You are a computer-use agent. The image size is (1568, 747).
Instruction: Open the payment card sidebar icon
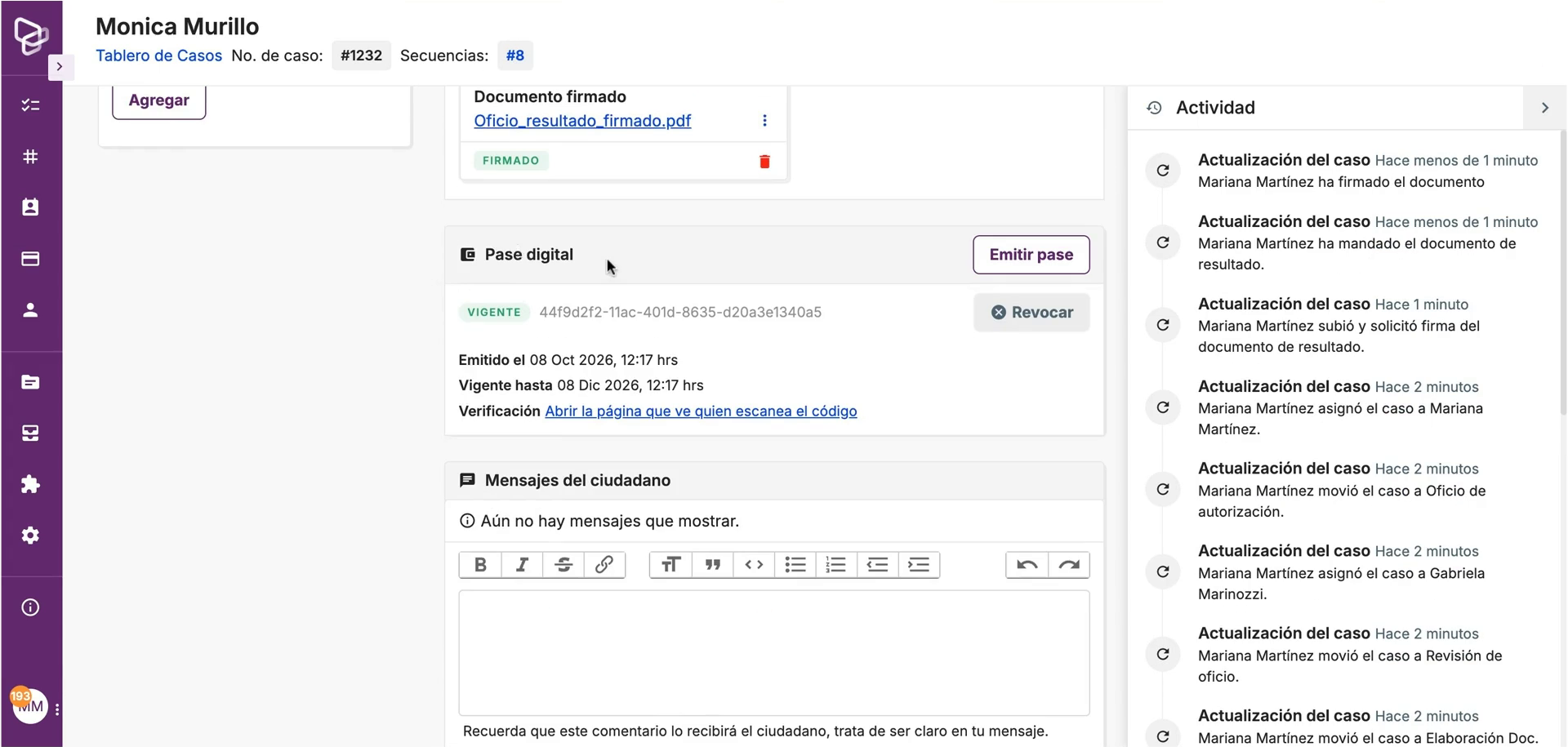pyautogui.click(x=30, y=259)
